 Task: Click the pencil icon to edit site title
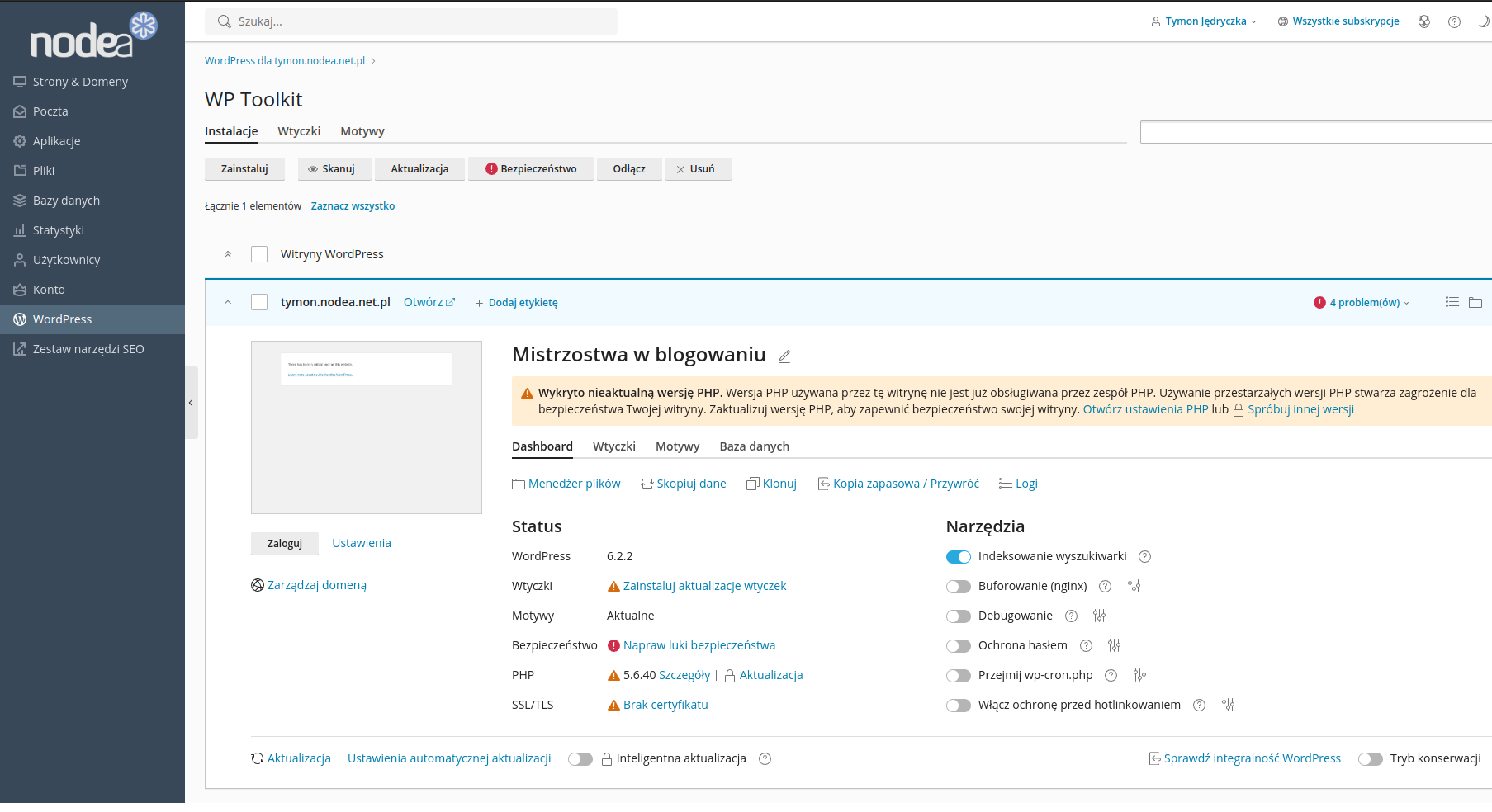coord(784,356)
